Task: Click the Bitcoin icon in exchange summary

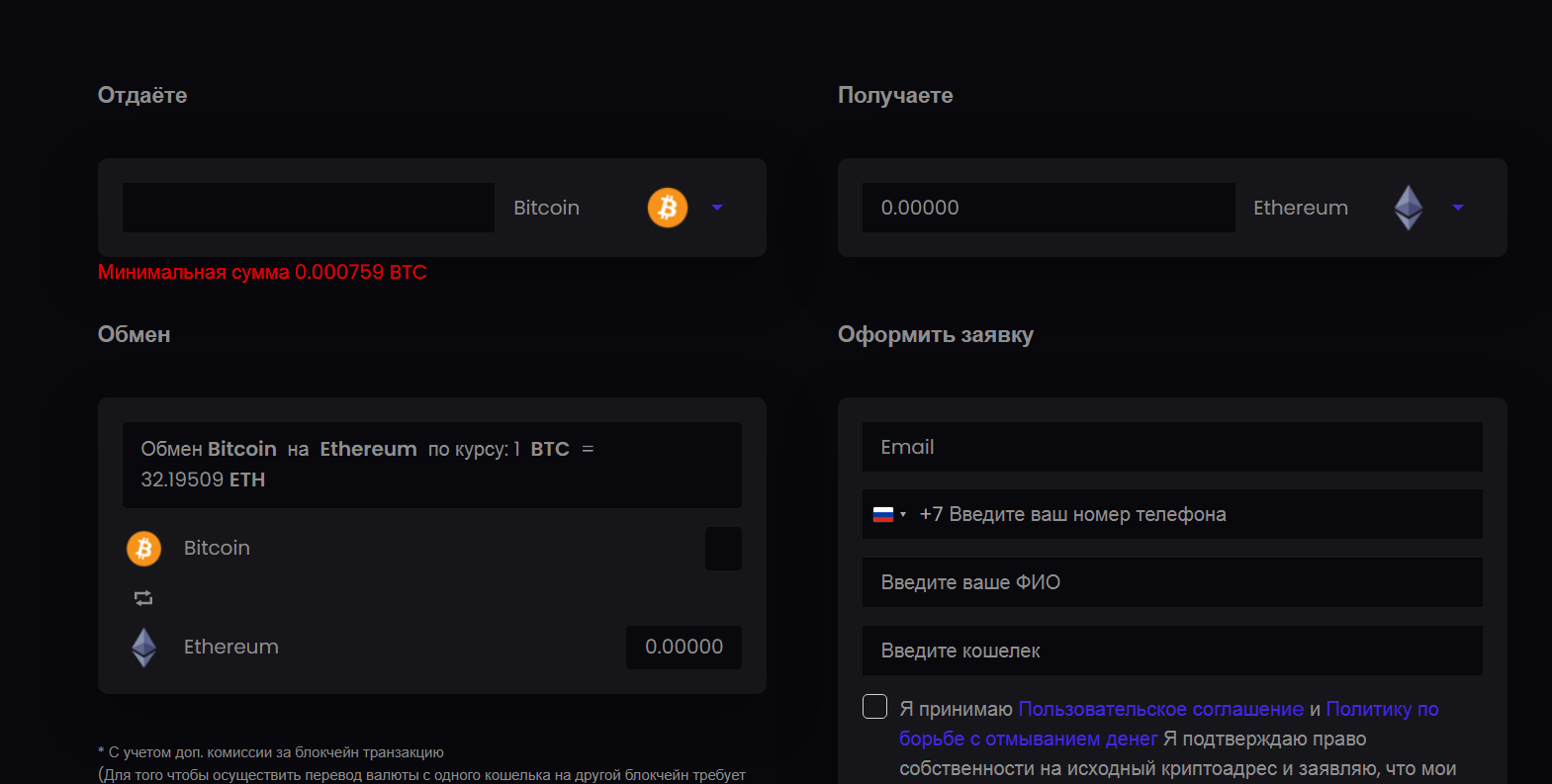Action: [x=143, y=548]
